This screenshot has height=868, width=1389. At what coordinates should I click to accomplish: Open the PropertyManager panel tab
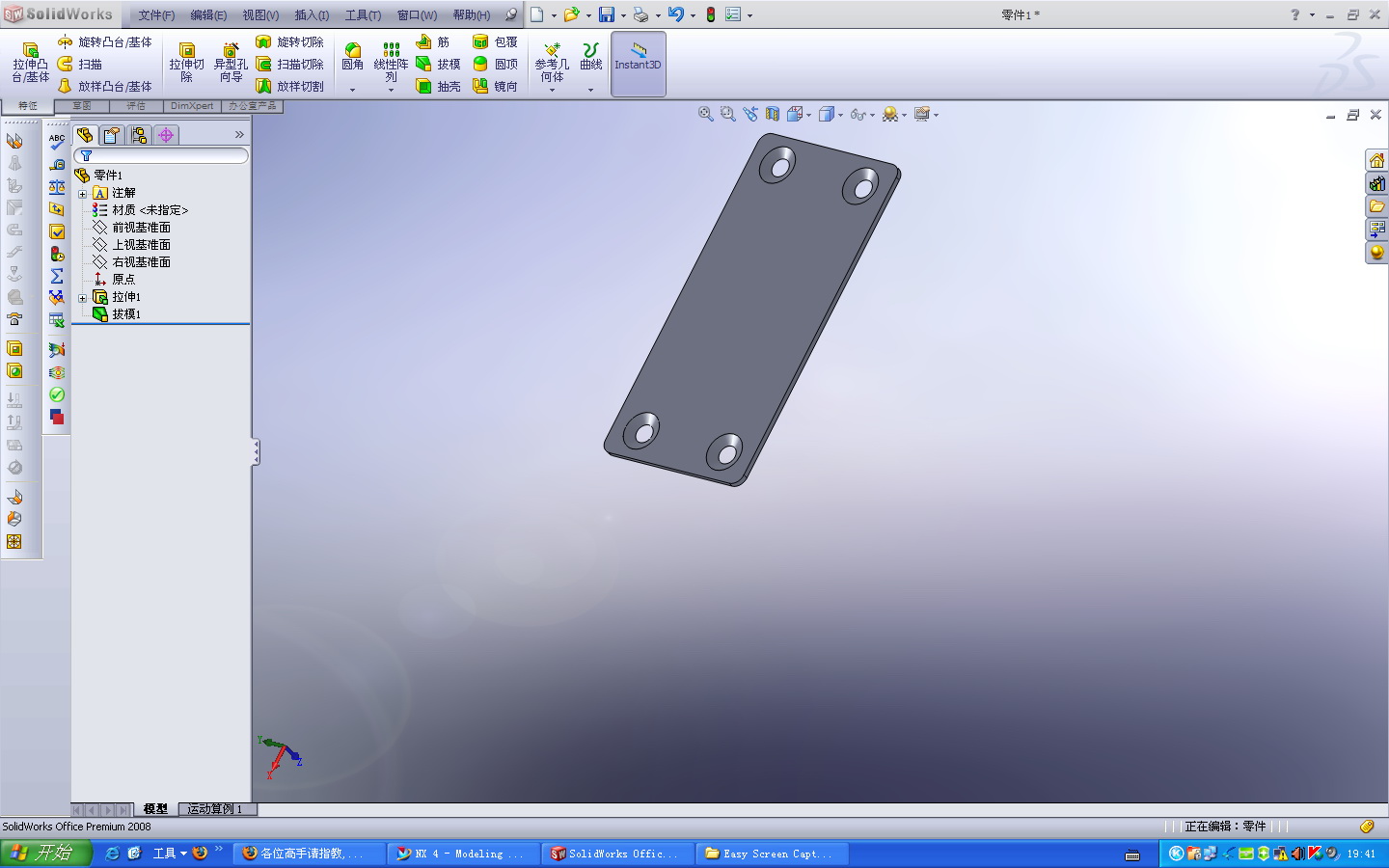point(112,135)
